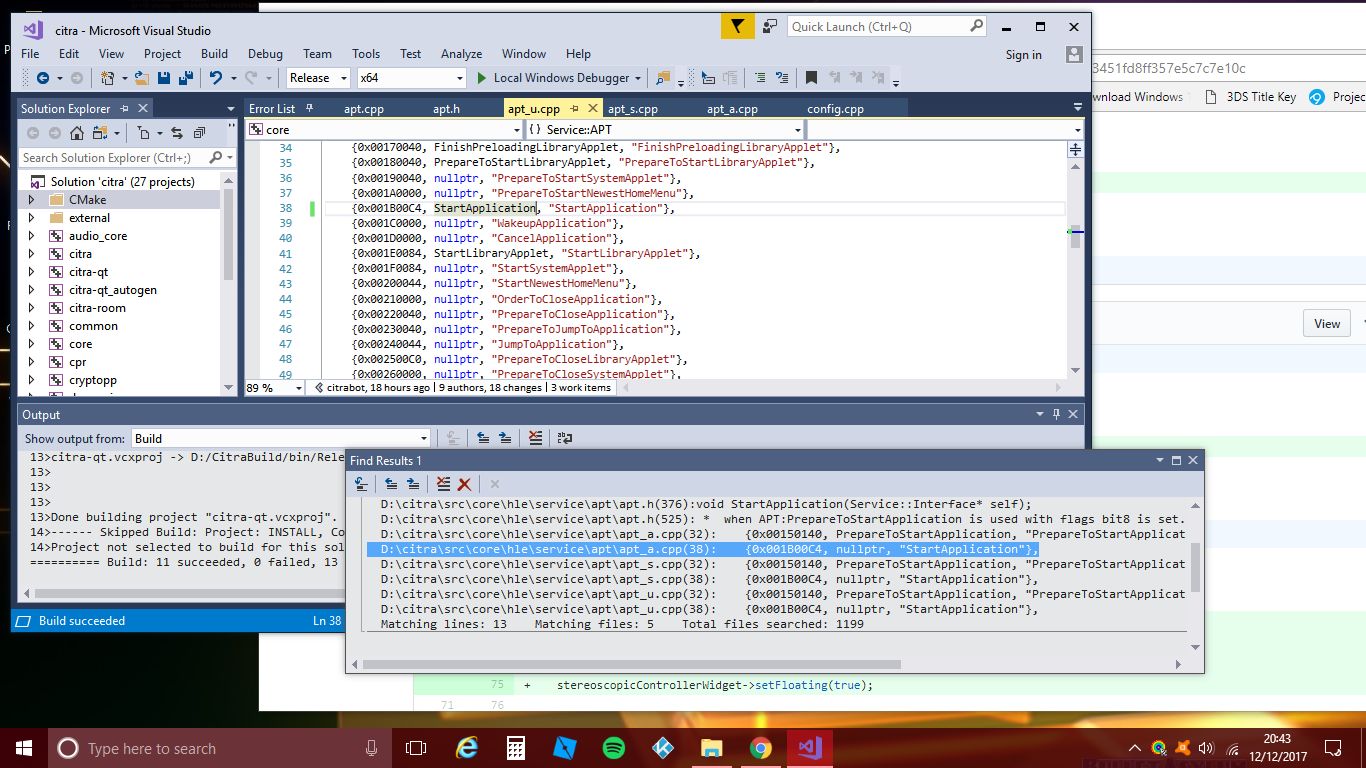Close the apt_u.cpp tab
1366x768 pixels.
point(592,108)
